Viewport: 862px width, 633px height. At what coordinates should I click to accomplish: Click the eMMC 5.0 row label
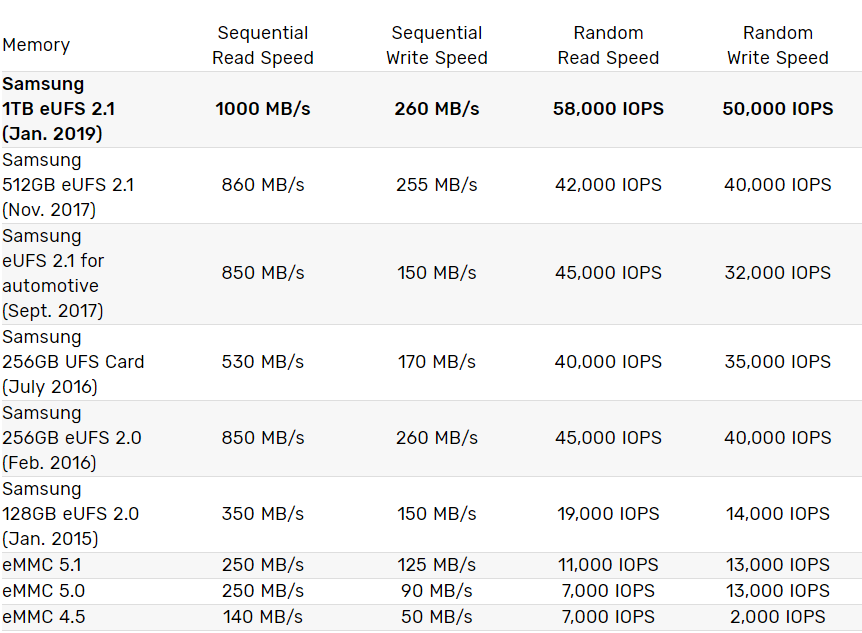pyautogui.click(x=43, y=591)
